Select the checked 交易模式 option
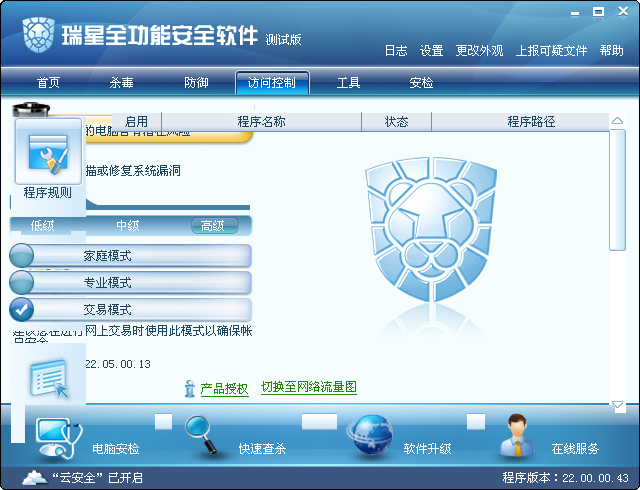 [x=21, y=310]
